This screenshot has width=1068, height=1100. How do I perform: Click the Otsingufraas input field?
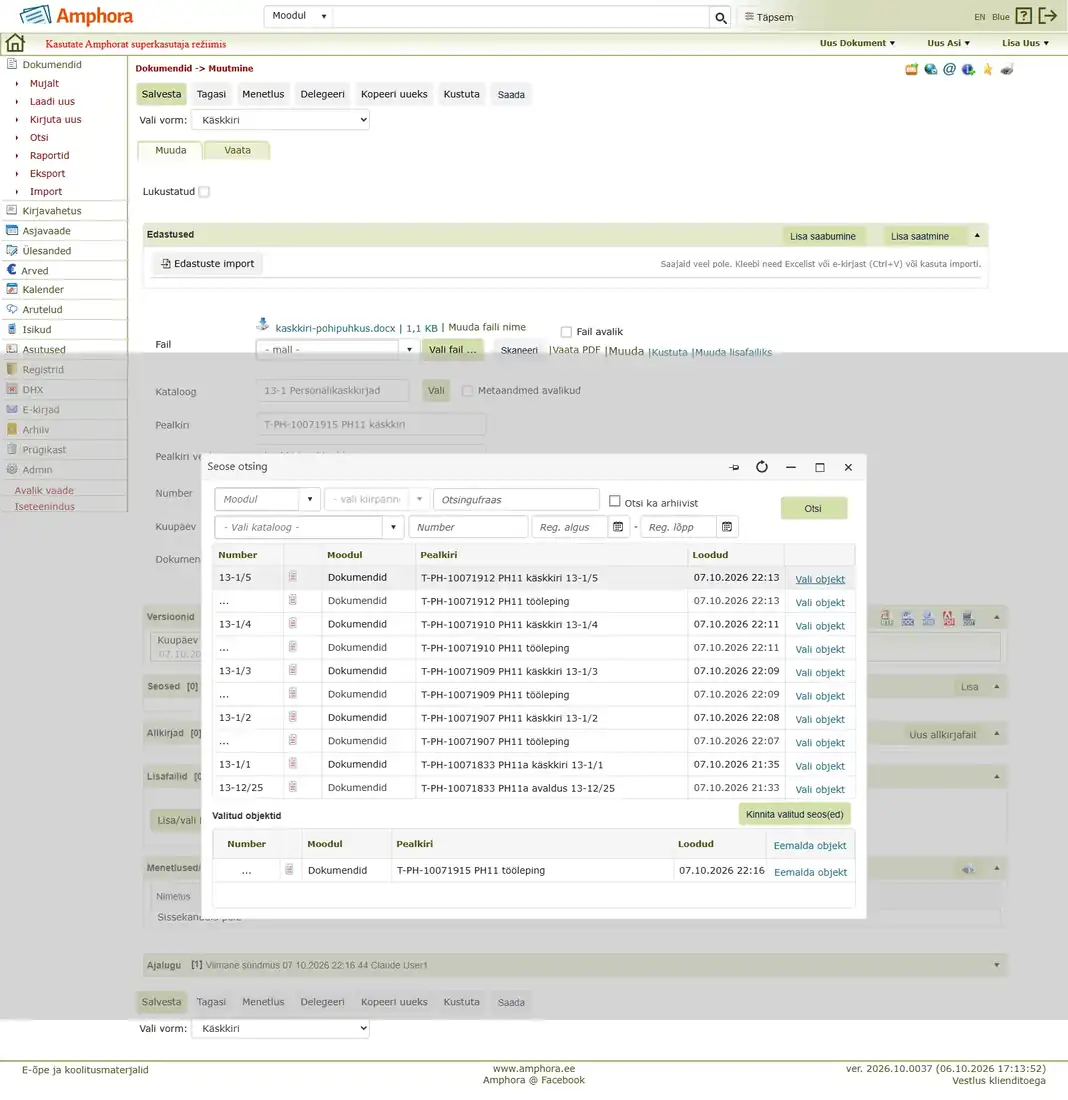click(x=516, y=499)
